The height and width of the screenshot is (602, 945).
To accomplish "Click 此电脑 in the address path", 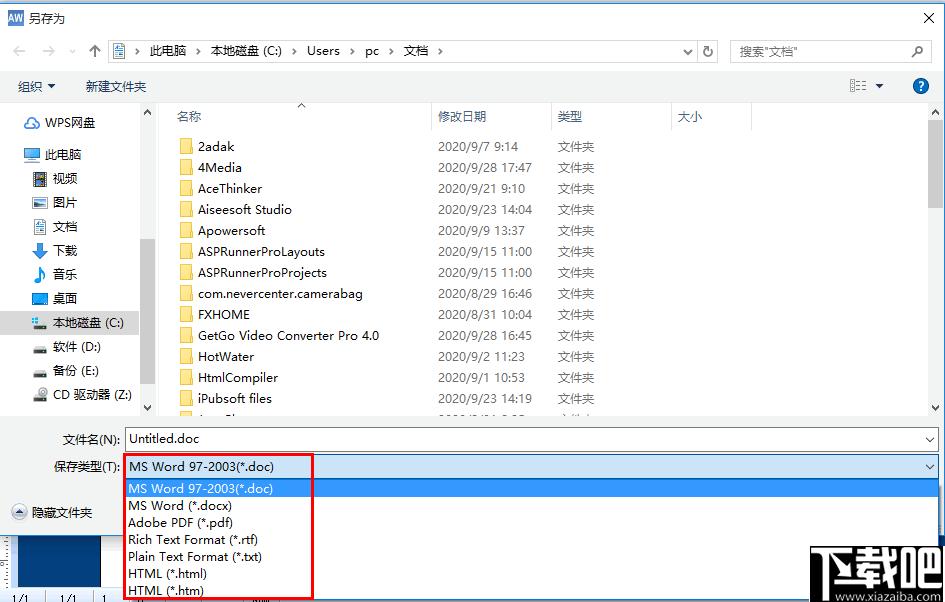I will tap(168, 51).
